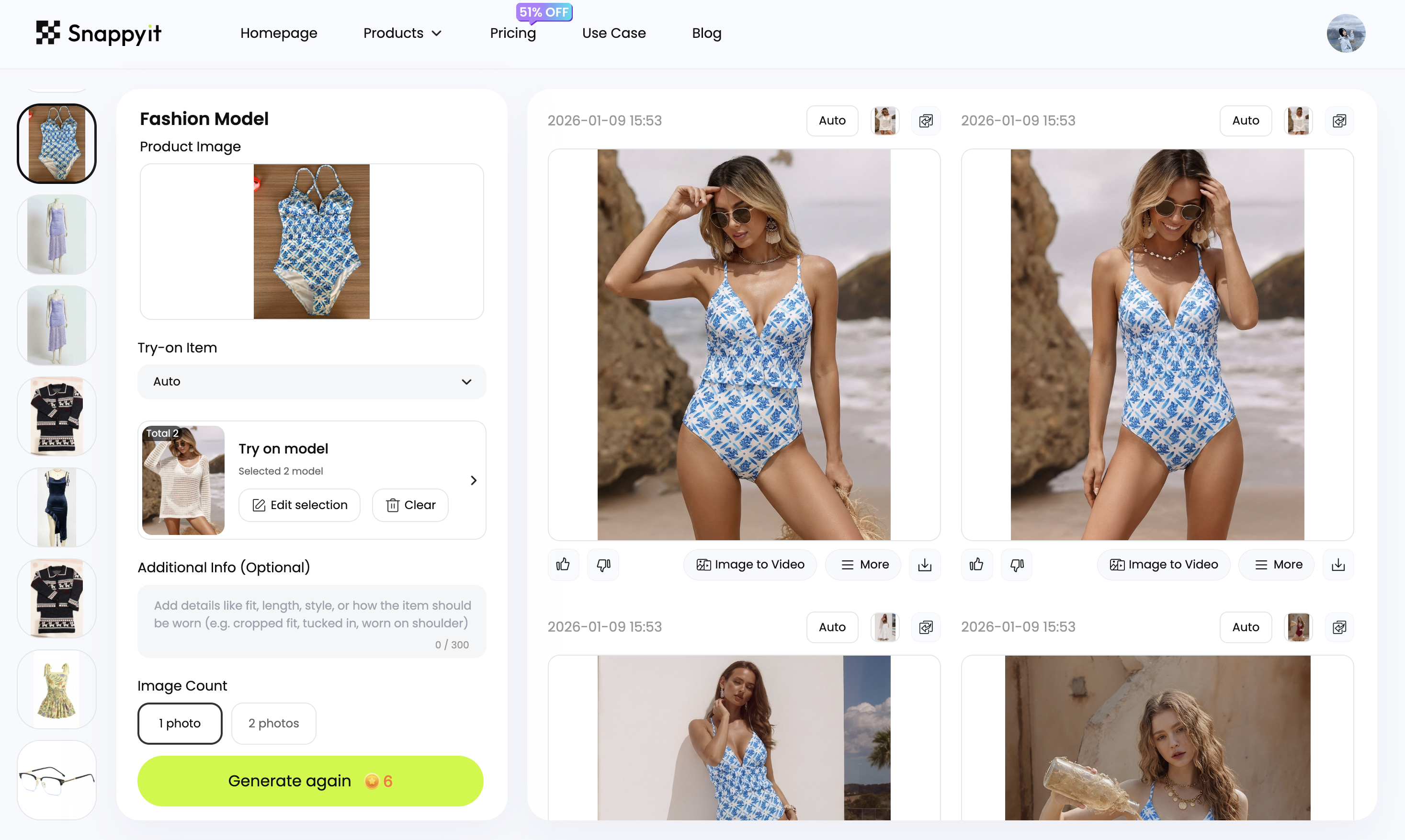Open the model thumbnail on the first result
This screenshot has width=1405, height=840.
(885, 121)
